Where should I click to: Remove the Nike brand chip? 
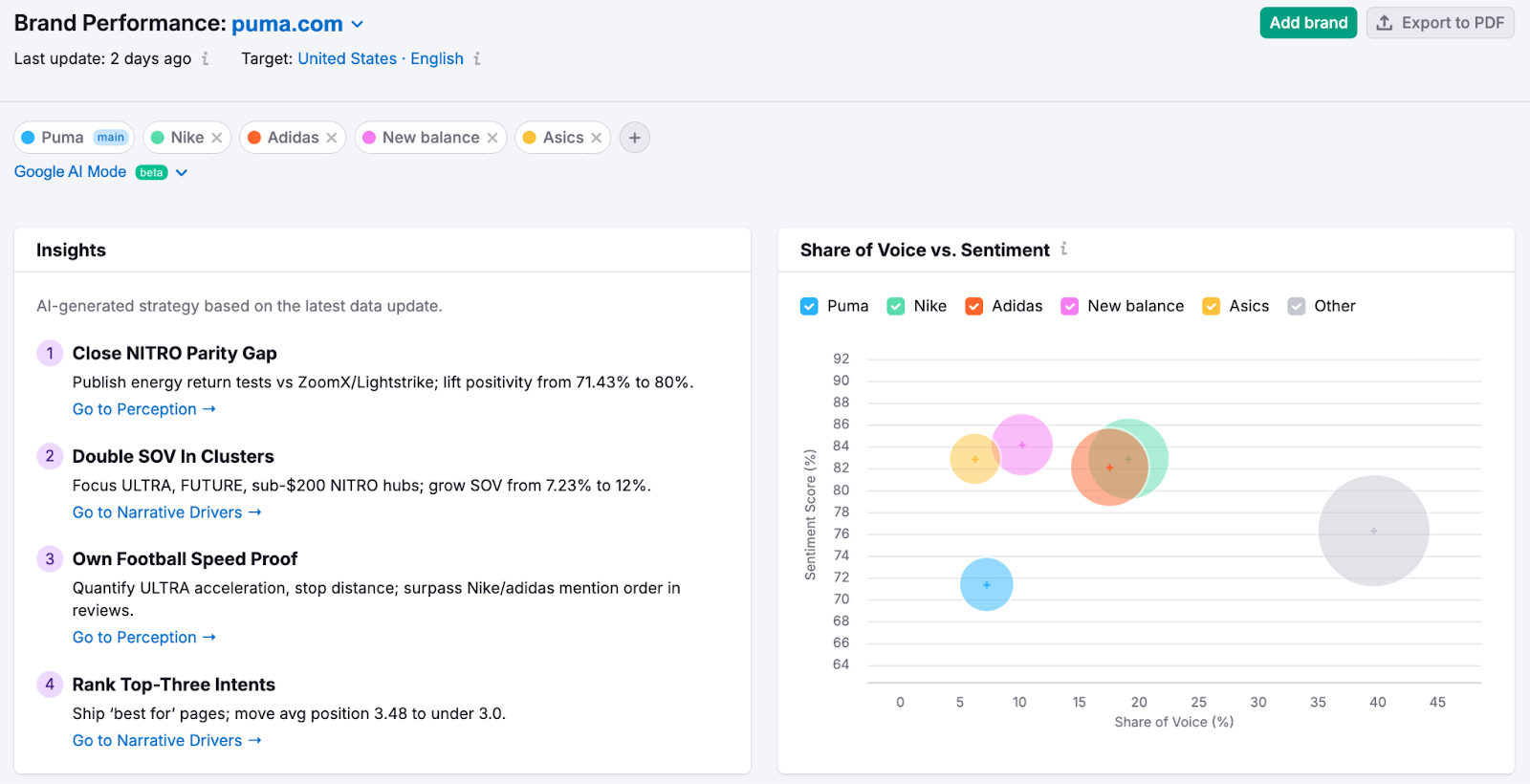tap(217, 138)
